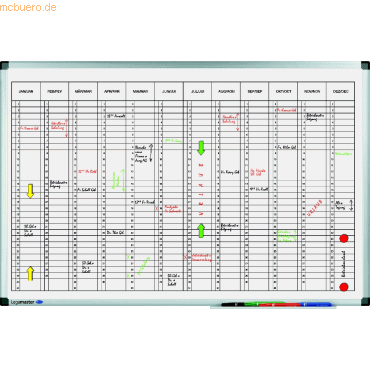Image resolution: width=370 pixels, height=370 pixels.
Task: Click the Legamaster logo on the frame
Action: pyautogui.click(x=27, y=302)
